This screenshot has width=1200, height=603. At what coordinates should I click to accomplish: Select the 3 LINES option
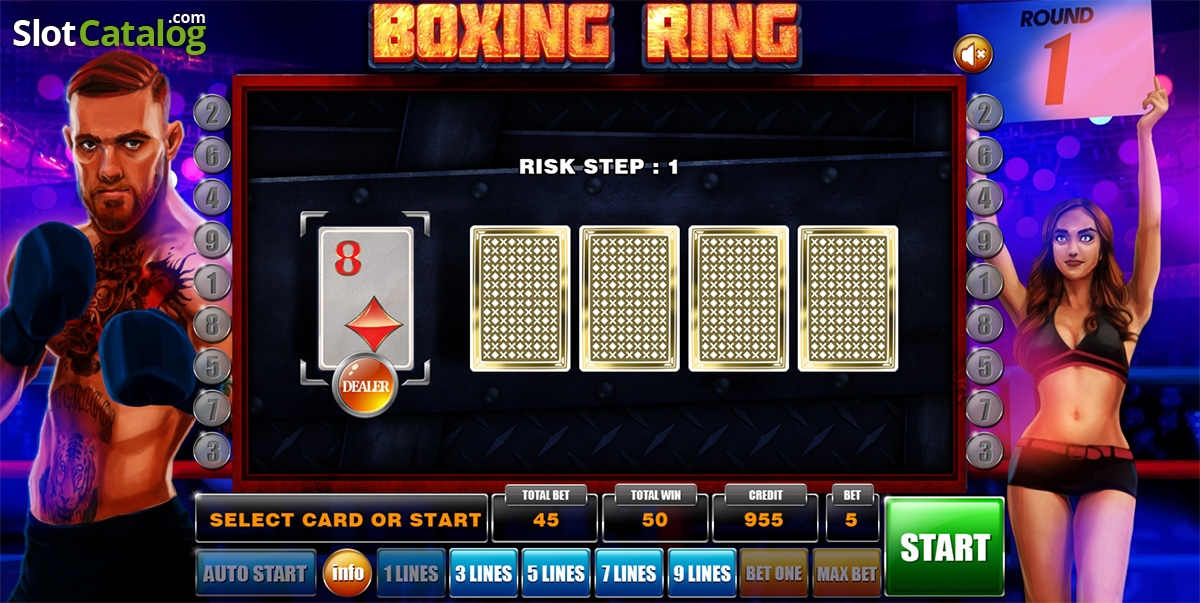(484, 574)
